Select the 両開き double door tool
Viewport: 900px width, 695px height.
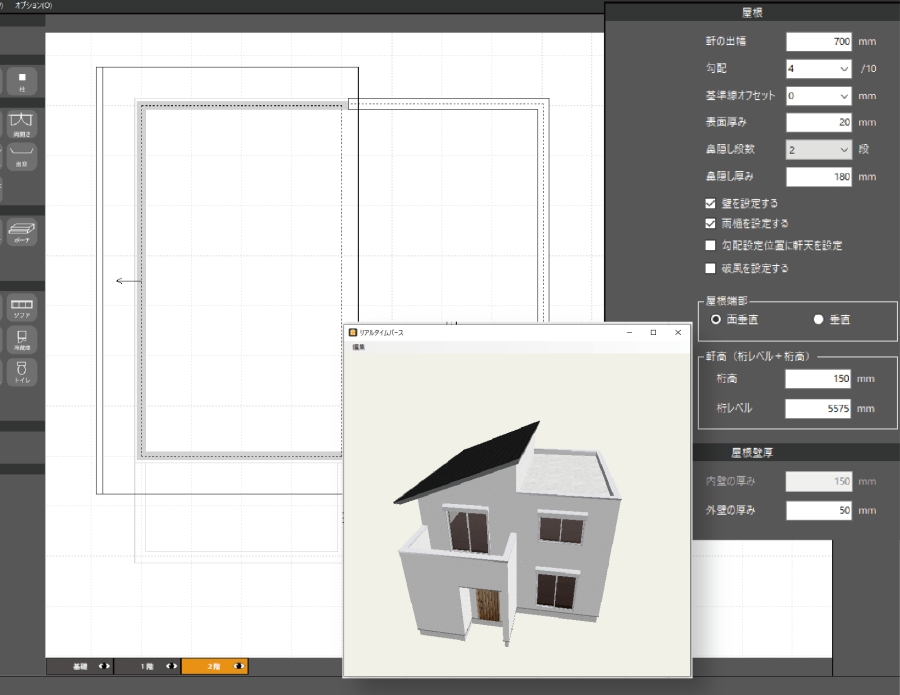21,124
